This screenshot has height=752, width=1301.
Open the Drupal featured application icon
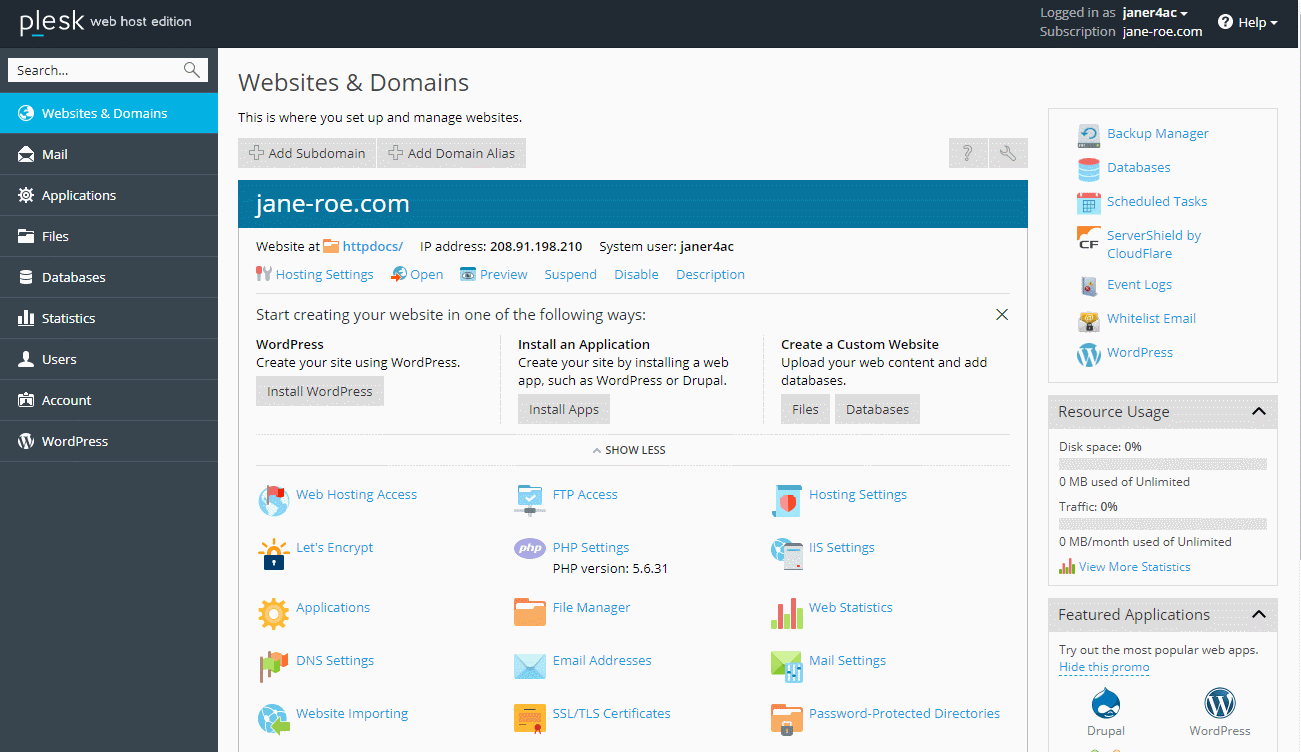[1106, 703]
